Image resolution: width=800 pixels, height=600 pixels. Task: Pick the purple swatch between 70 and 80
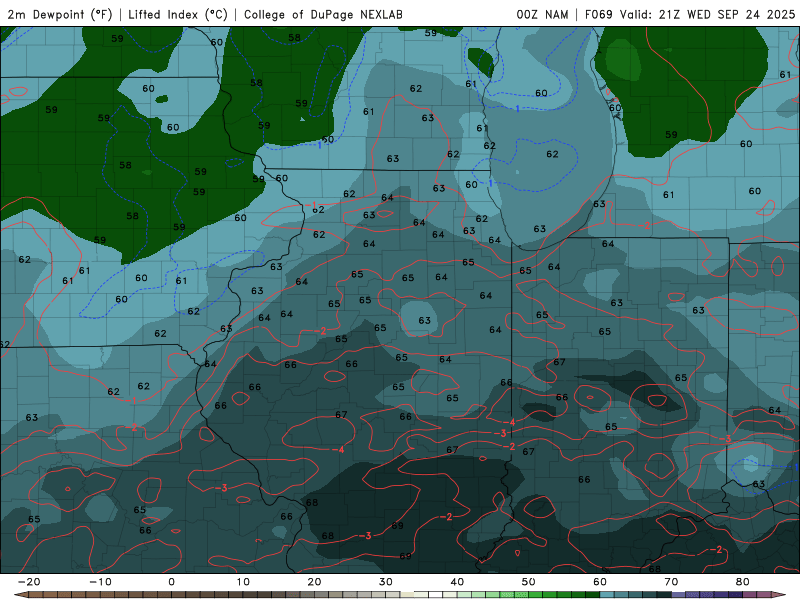(707, 594)
